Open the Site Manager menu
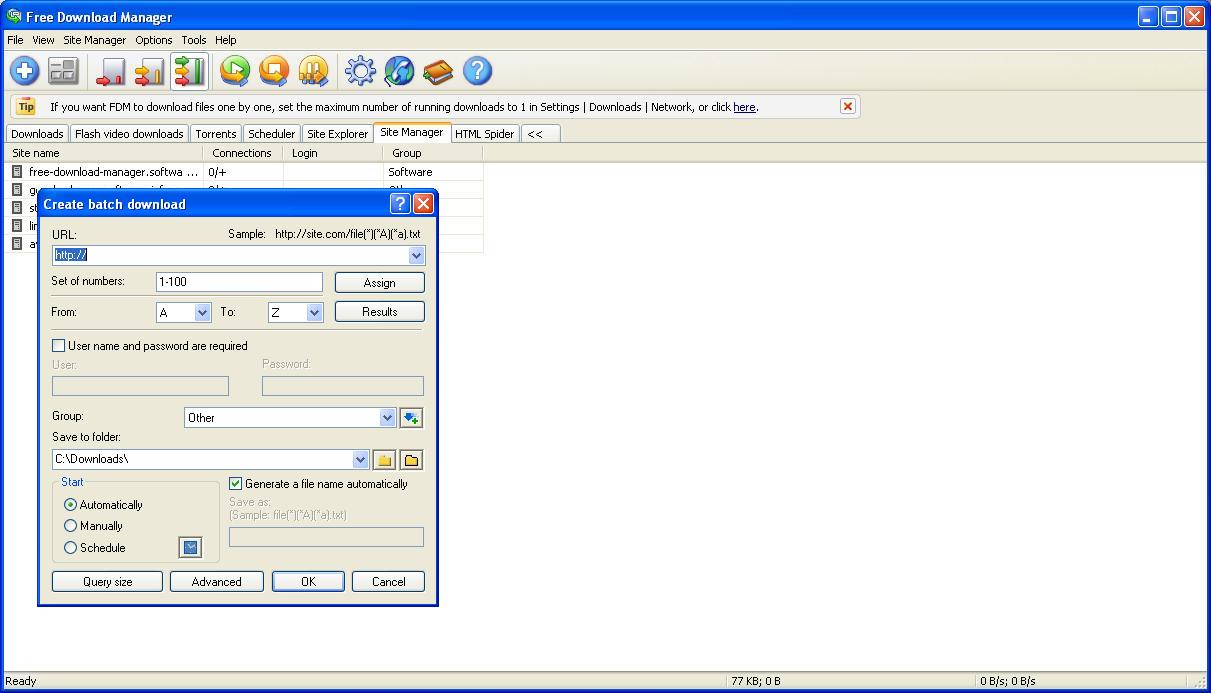Screen dimensions: 1211x693 point(95,40)
